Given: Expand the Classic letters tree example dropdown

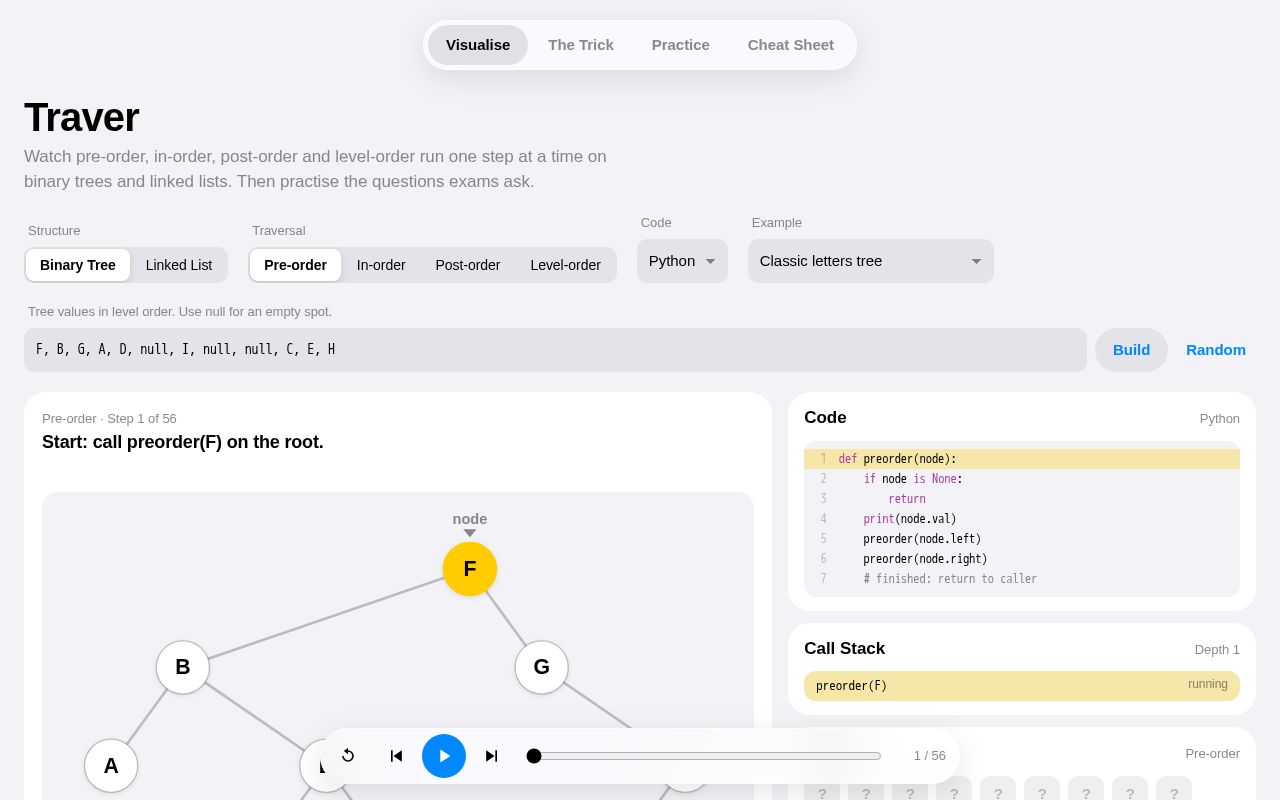Looking at the screenshot, I should 871,261.
